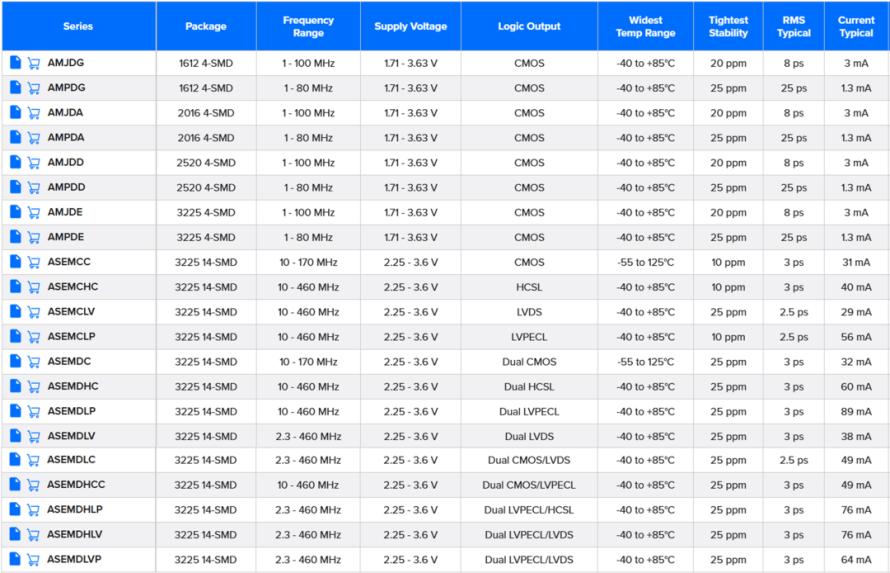Open the datasheet icon for ASEMDC
890x573 pixels.
(15, 361)
